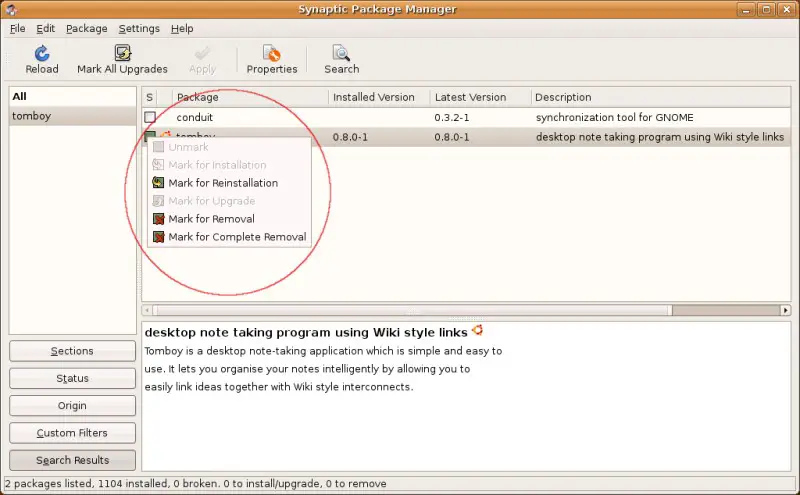This screenshot has width=800, height=495.
Task: Minimize the Synaptic Package Manager window
Action: point(745,9)
